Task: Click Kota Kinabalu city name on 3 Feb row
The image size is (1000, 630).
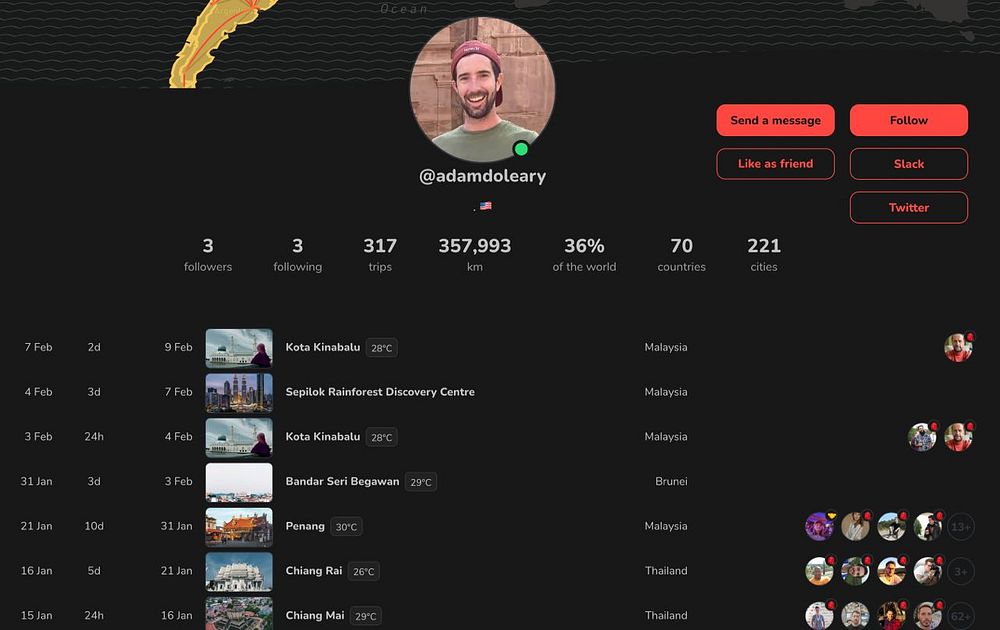Action: (323, 437)
